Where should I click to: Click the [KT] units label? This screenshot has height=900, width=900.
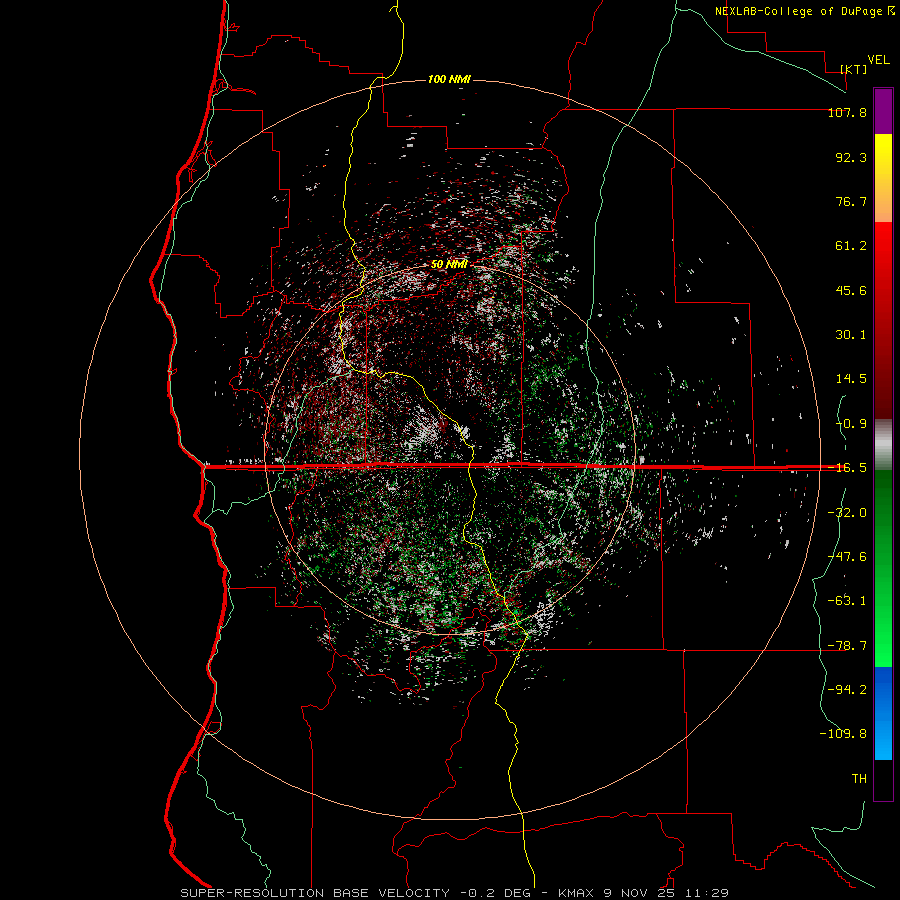coord(854,69)
